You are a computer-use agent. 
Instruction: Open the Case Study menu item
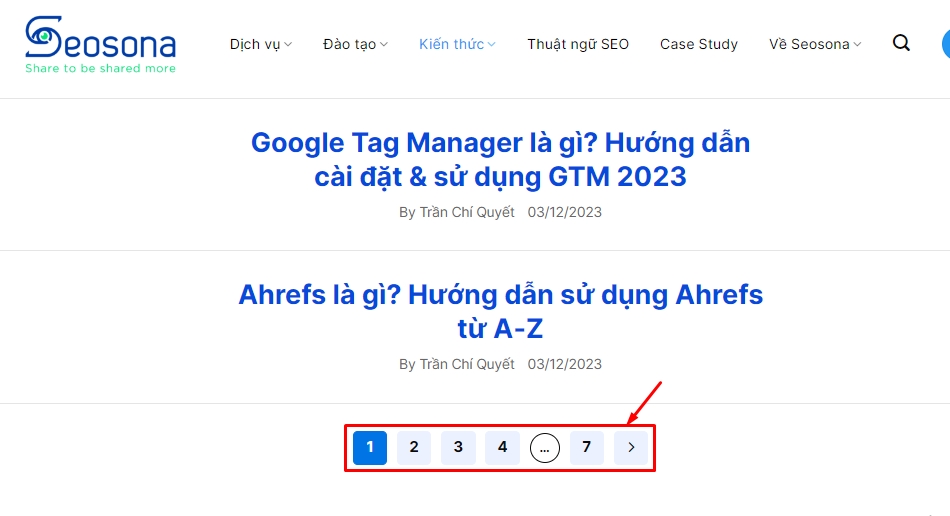[x=699, y=44]
